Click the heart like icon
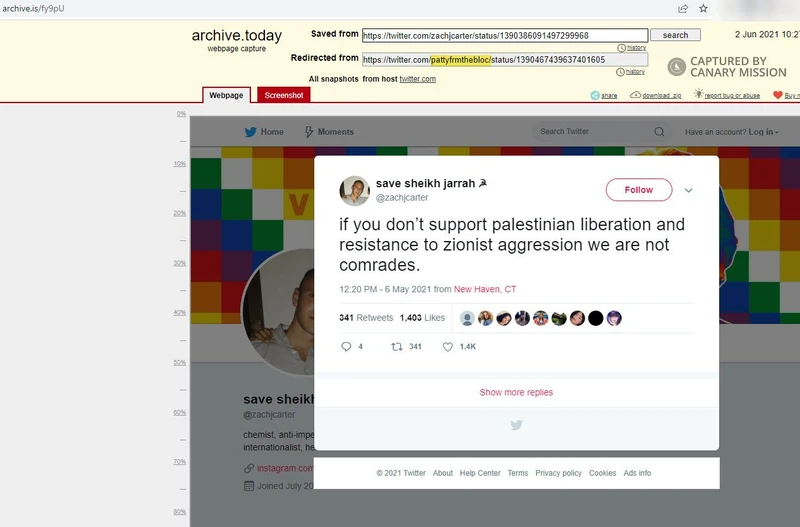This screenshot has height=527, width=800. [x=447, y=347]
